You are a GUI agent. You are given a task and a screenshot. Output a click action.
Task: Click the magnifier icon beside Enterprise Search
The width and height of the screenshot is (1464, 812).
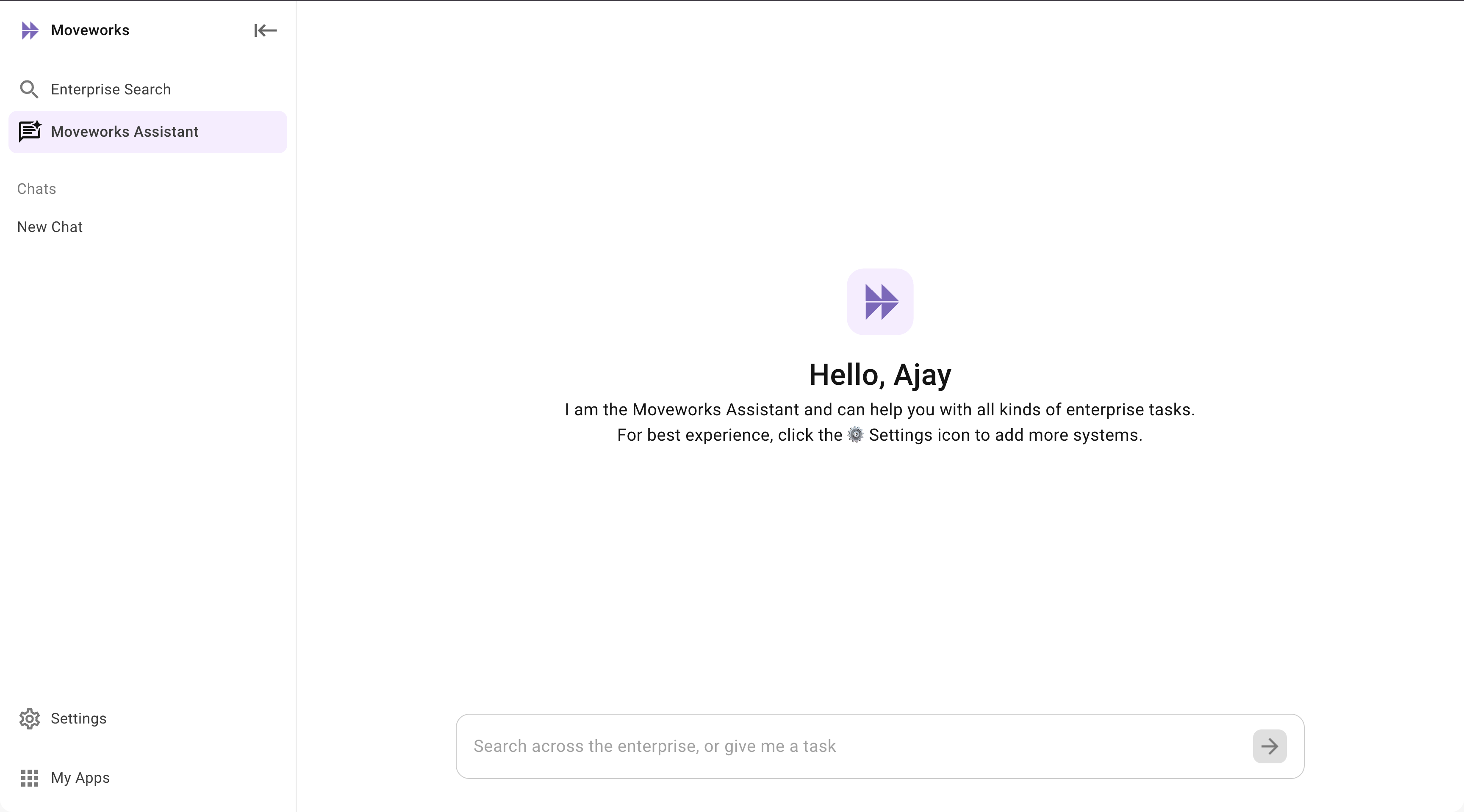(x=29, y=89)
